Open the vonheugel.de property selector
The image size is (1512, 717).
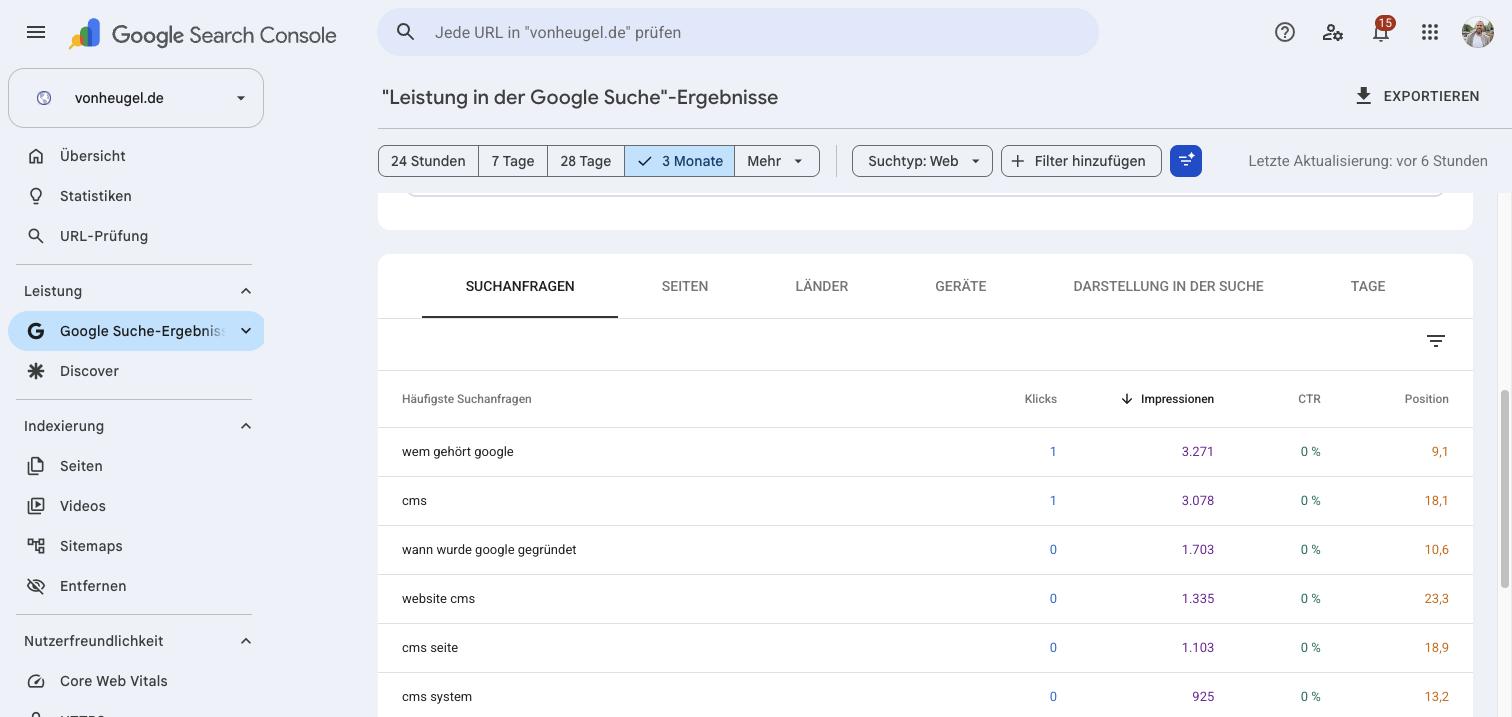[x=136, y=98]
